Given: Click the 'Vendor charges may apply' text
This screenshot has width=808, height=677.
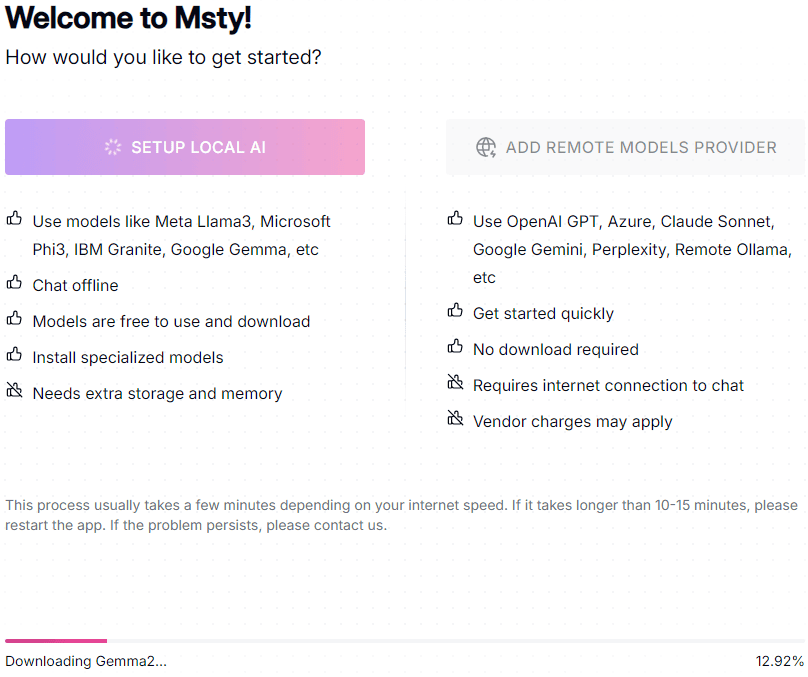Looking at the screenshot, I should (572, 421).
